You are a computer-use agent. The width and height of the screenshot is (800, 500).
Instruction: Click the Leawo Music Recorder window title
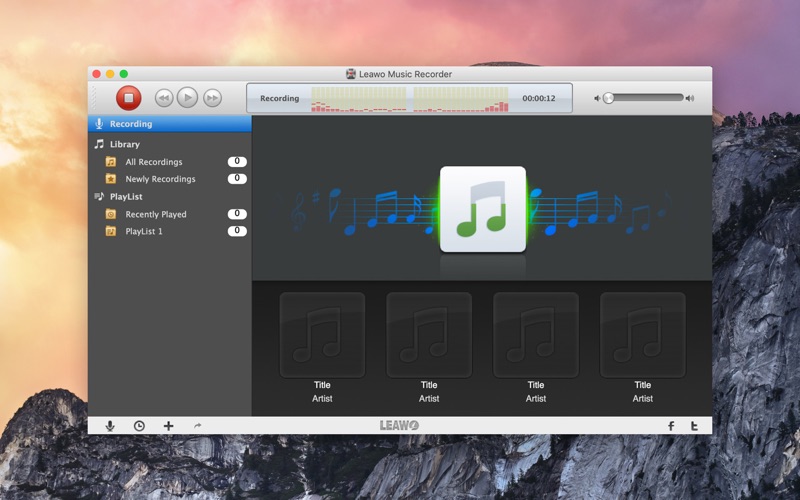click(406, 74)
